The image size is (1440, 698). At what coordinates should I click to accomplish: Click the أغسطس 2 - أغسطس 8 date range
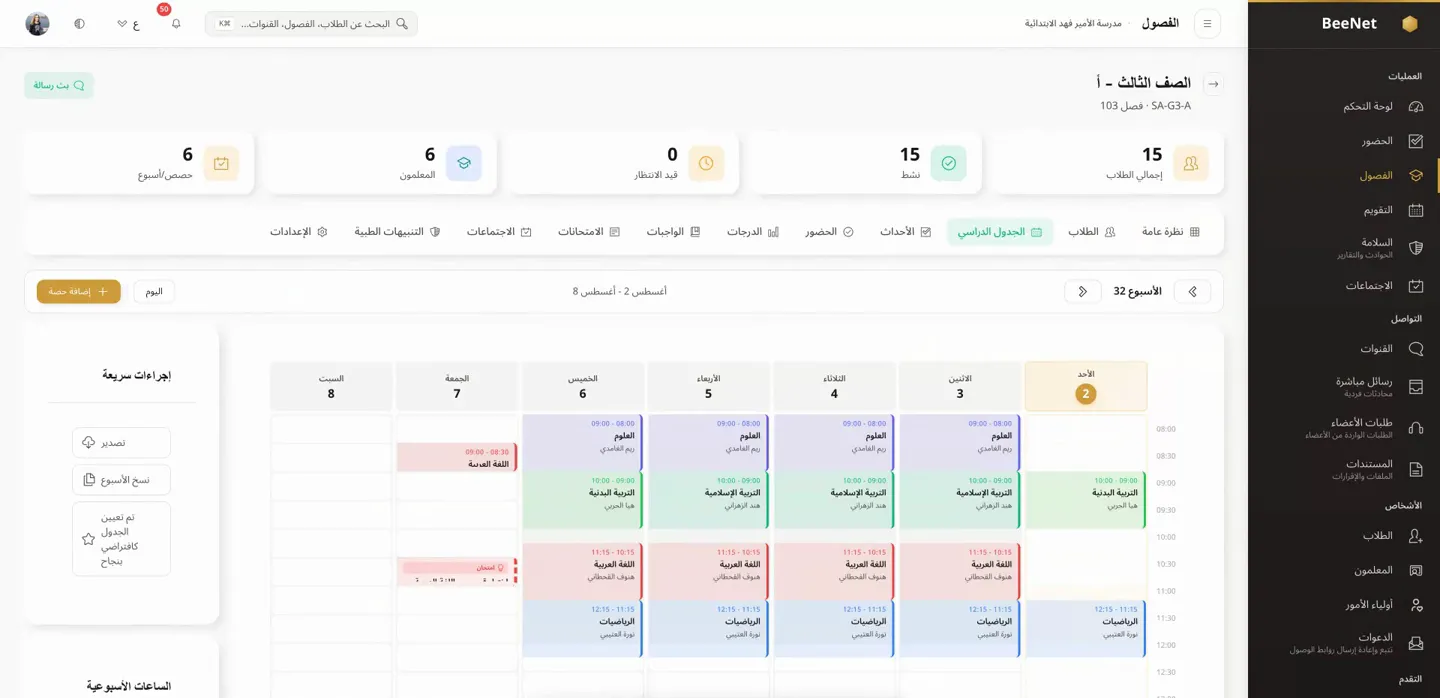[x=620, y=291]
